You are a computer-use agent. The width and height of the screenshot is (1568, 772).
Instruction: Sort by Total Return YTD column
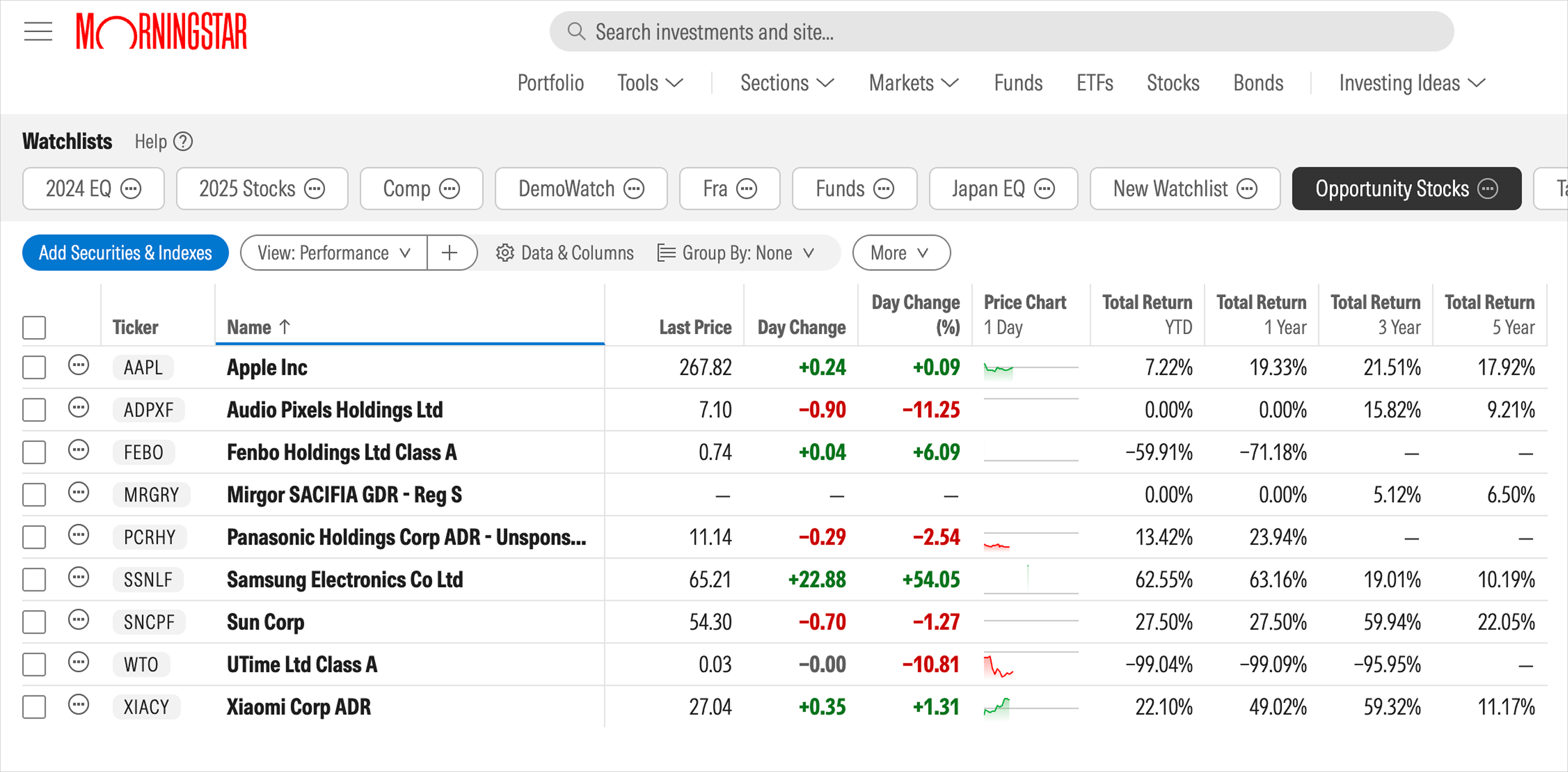[1147, 315]
